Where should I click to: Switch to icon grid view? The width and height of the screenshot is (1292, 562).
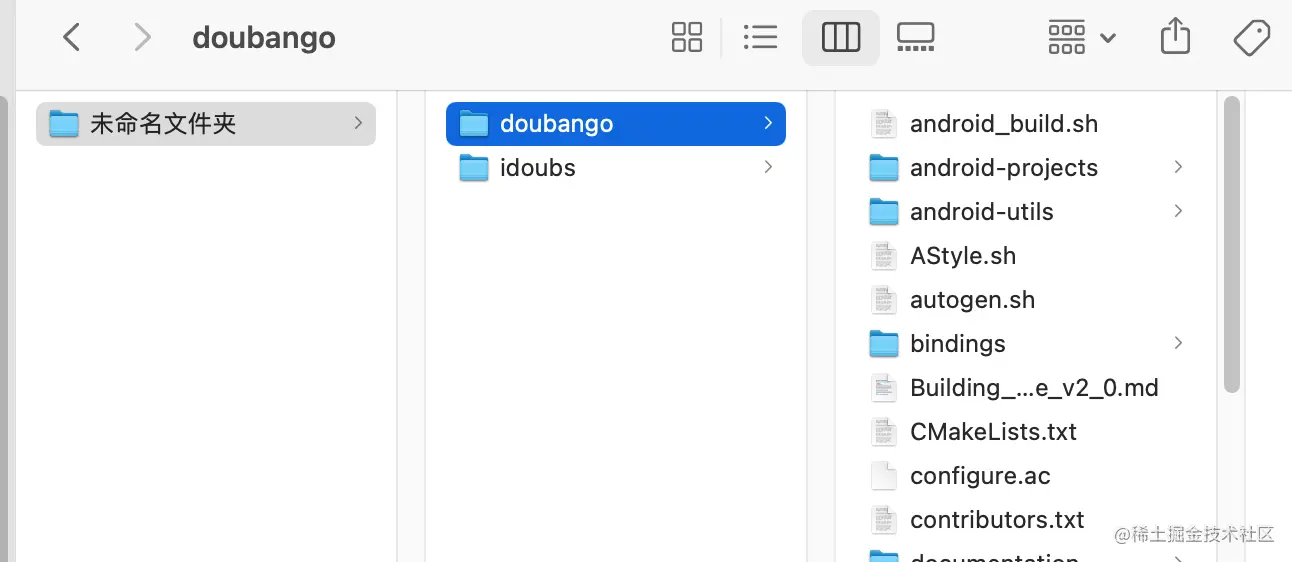[x=687, y=38]
